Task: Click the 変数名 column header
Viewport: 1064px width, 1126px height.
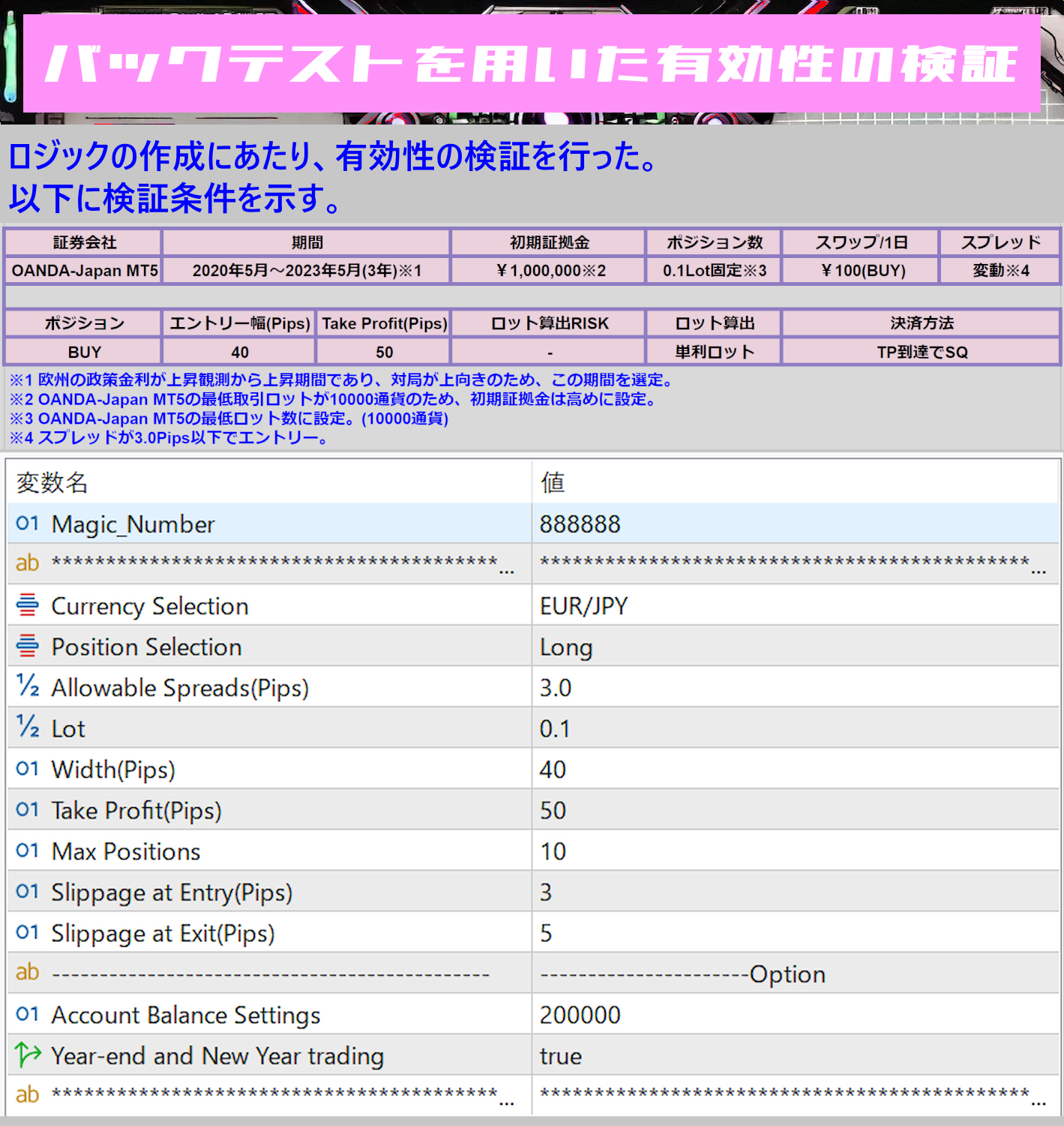Action: coord(52,482)
